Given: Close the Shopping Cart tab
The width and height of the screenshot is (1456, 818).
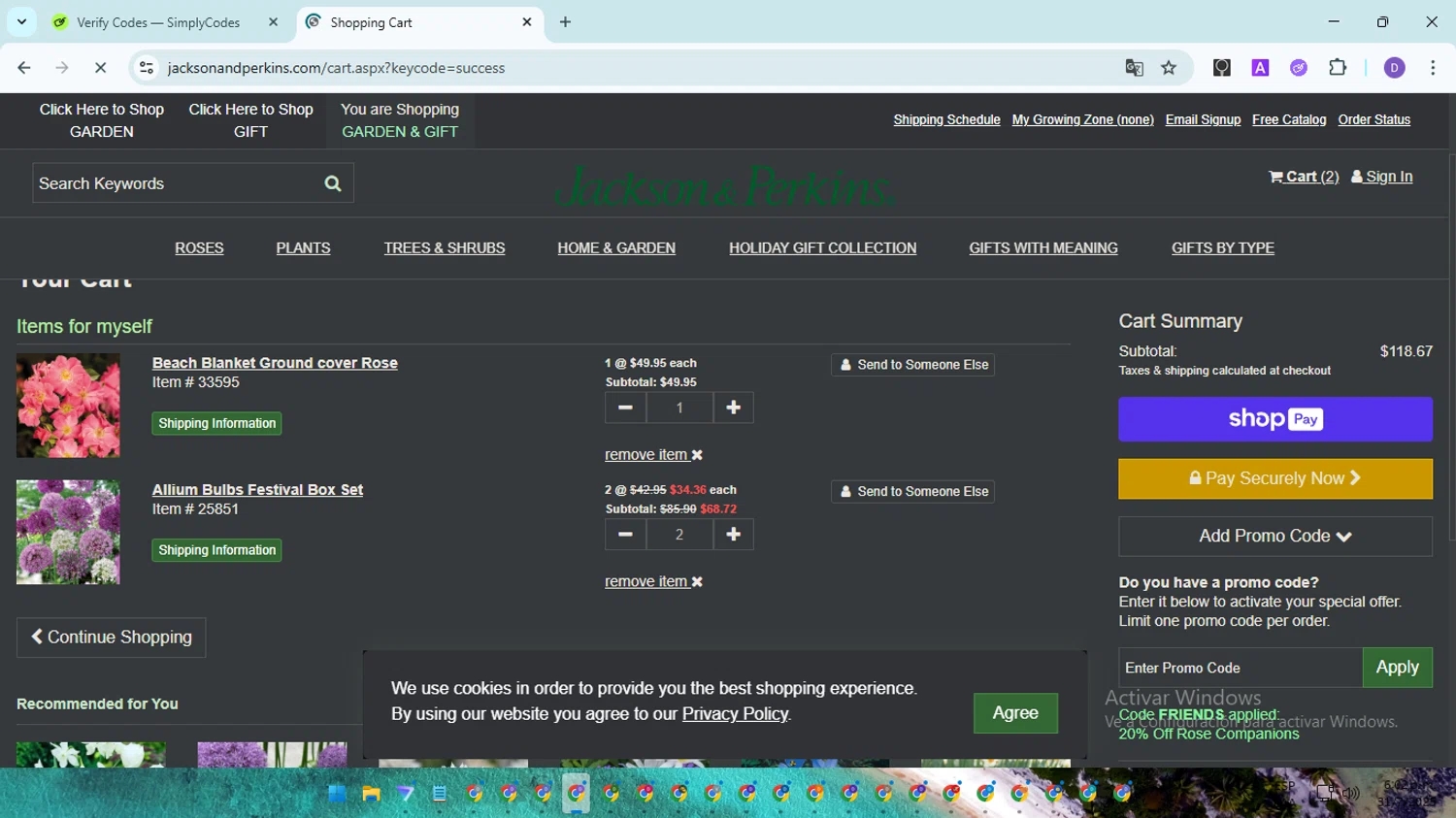Looking at the screenshot, I should (x=527, y=22).
